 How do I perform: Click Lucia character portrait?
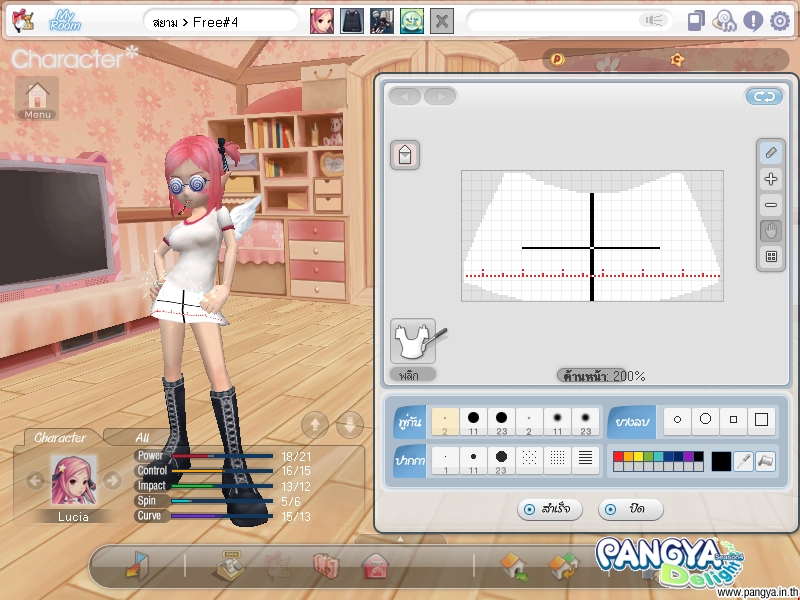tap(73, 481)
